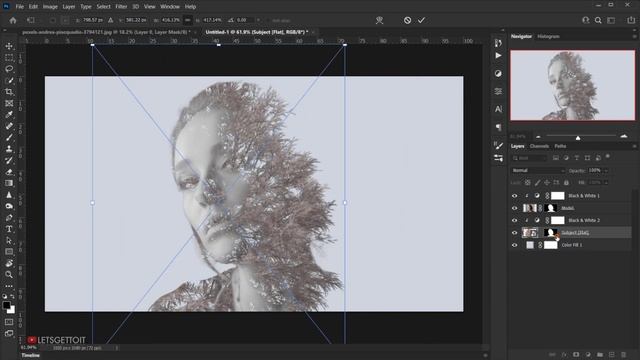The image size is (640, 360).
Task: Hide the Subject (Flat) layer
Action: [x=514, y=233]
